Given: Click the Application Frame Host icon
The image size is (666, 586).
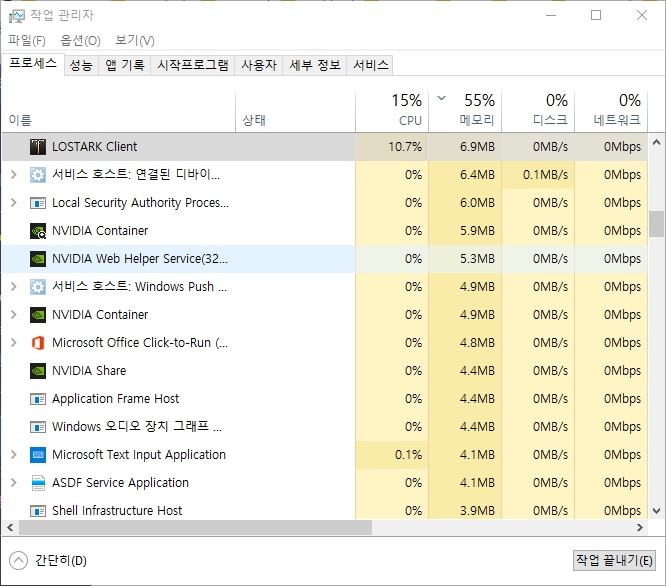Looking at the screenshot, I should click(x=38, y=399).
